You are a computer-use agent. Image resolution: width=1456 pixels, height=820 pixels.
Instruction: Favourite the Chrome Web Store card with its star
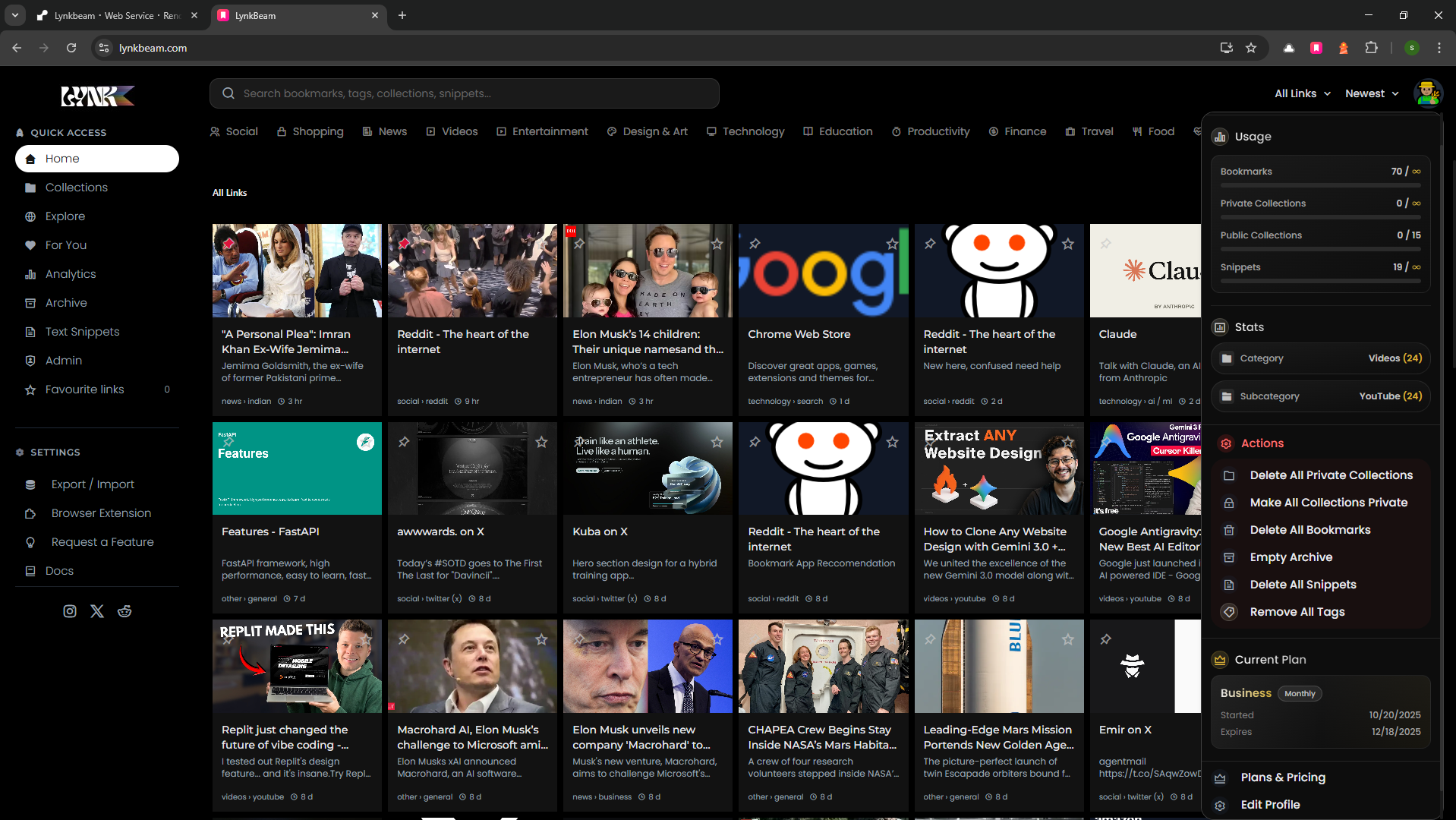click(892, 244)
